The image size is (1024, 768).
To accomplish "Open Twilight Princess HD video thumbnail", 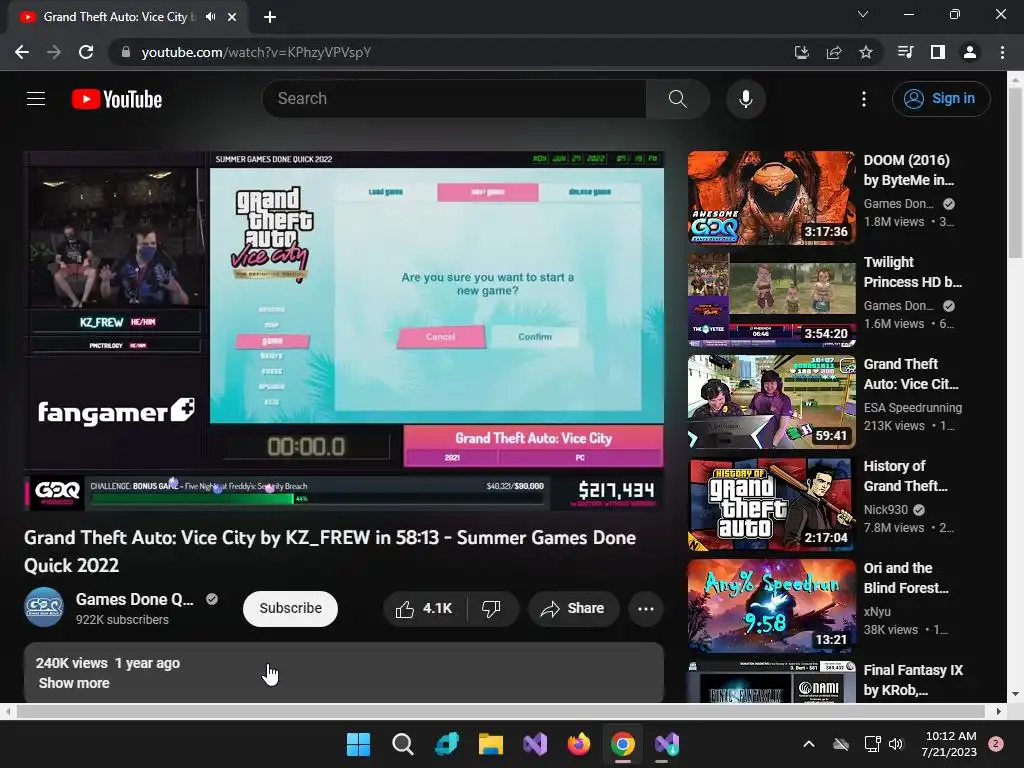I will pyautogui.click(x=771, y=300).
